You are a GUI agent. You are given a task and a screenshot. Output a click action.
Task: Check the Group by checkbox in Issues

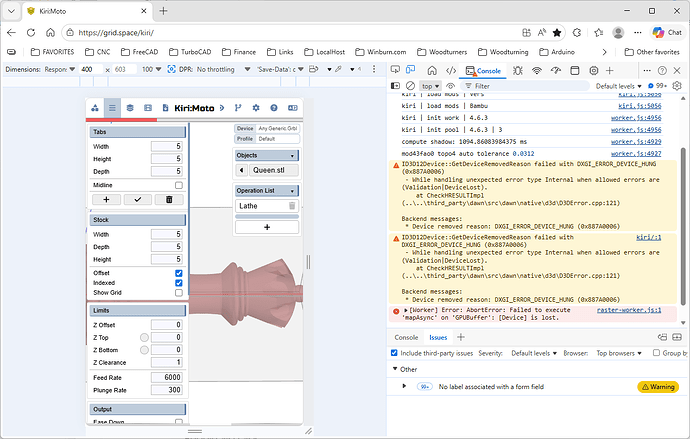(656, 353)
